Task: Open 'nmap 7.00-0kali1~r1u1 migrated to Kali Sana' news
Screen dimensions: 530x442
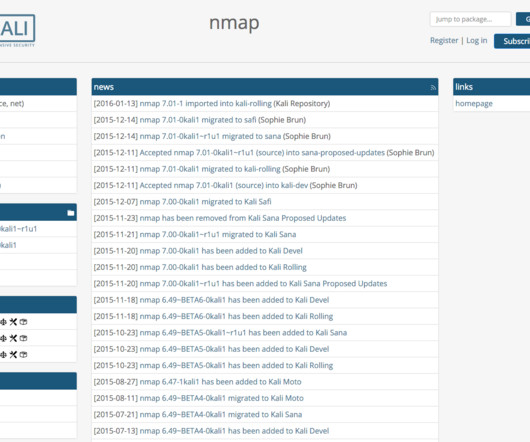Action: click(218, 235)
